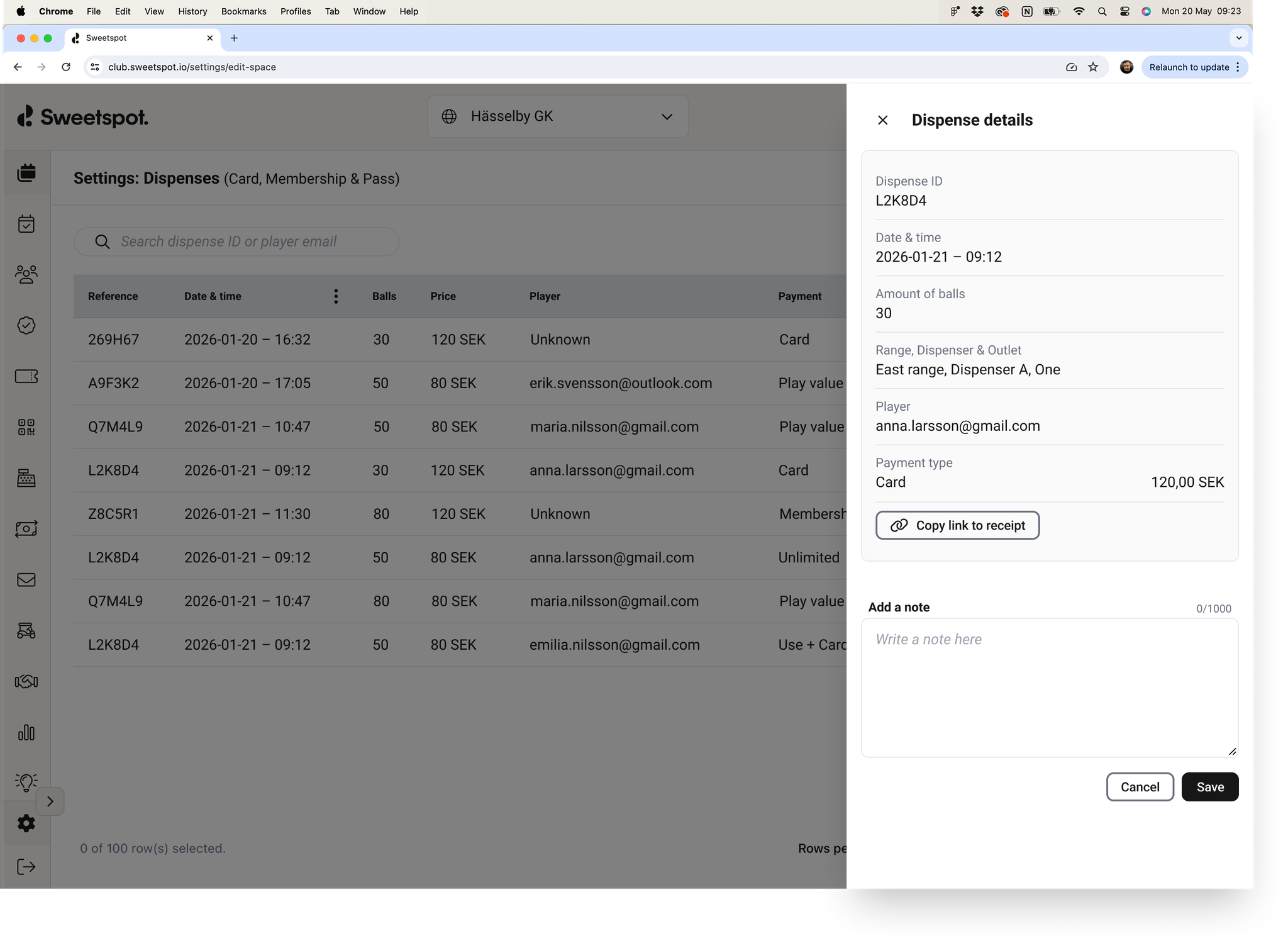Click the 2026-01-21 – 11:30 date cell
Screen dimensions: 1288x946
click(x=247, y=514)
